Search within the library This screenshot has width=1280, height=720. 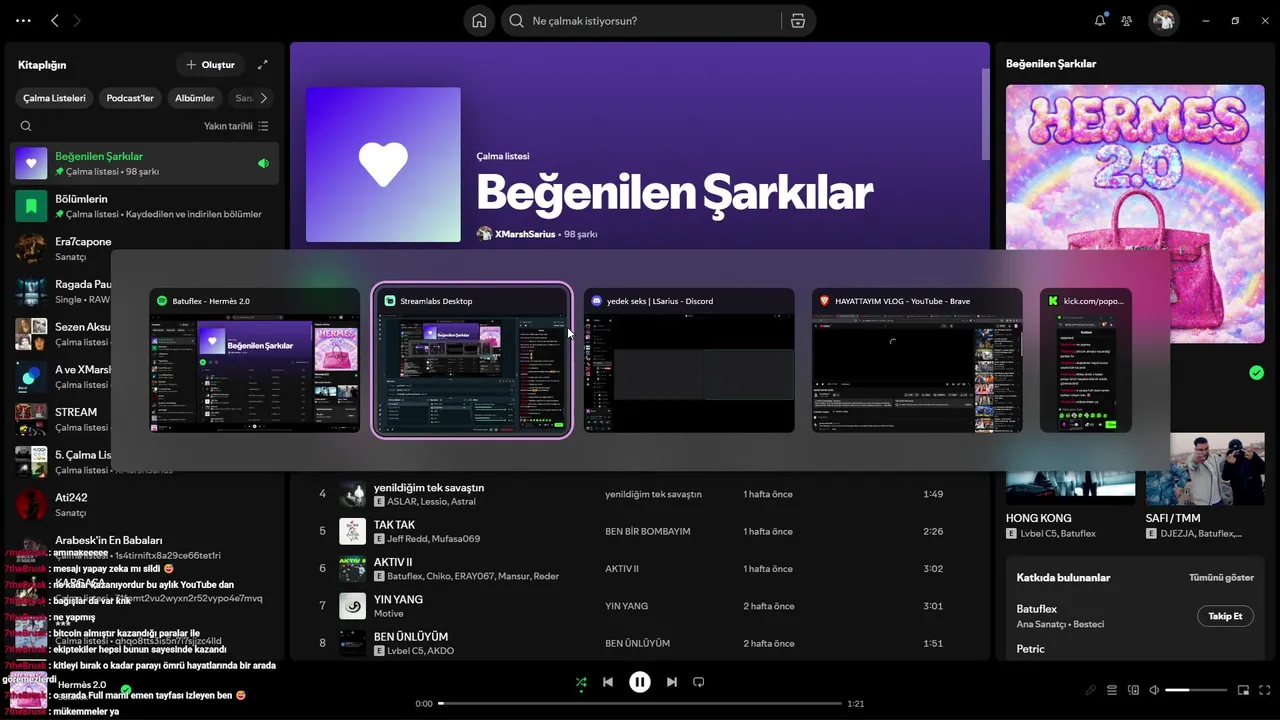click(x=26, y=126)
